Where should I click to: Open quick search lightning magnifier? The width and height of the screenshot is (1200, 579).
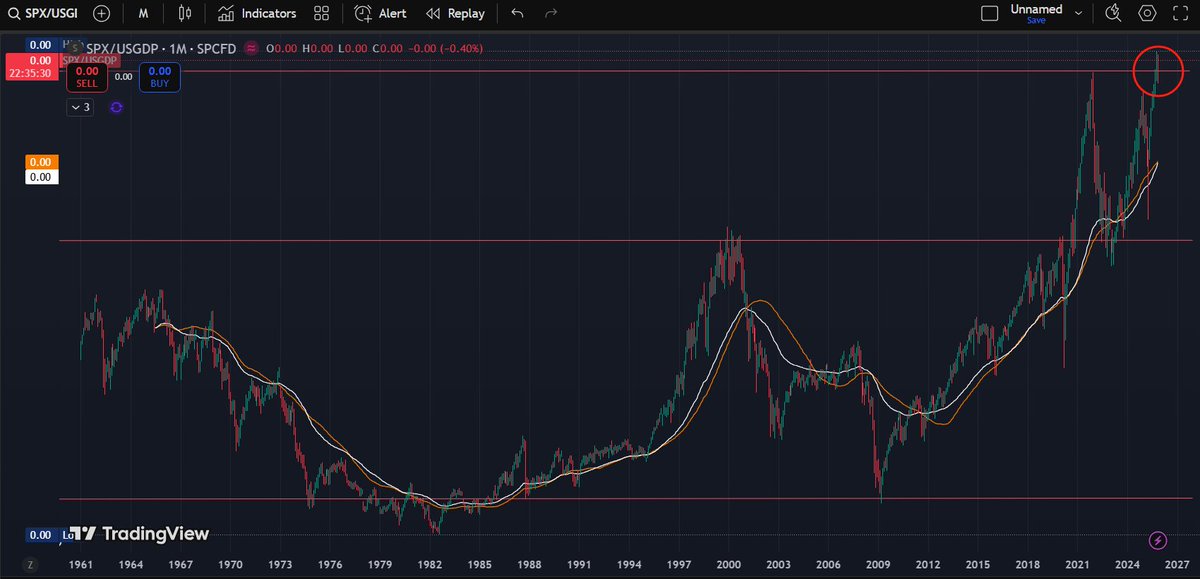click(1114, 14)
